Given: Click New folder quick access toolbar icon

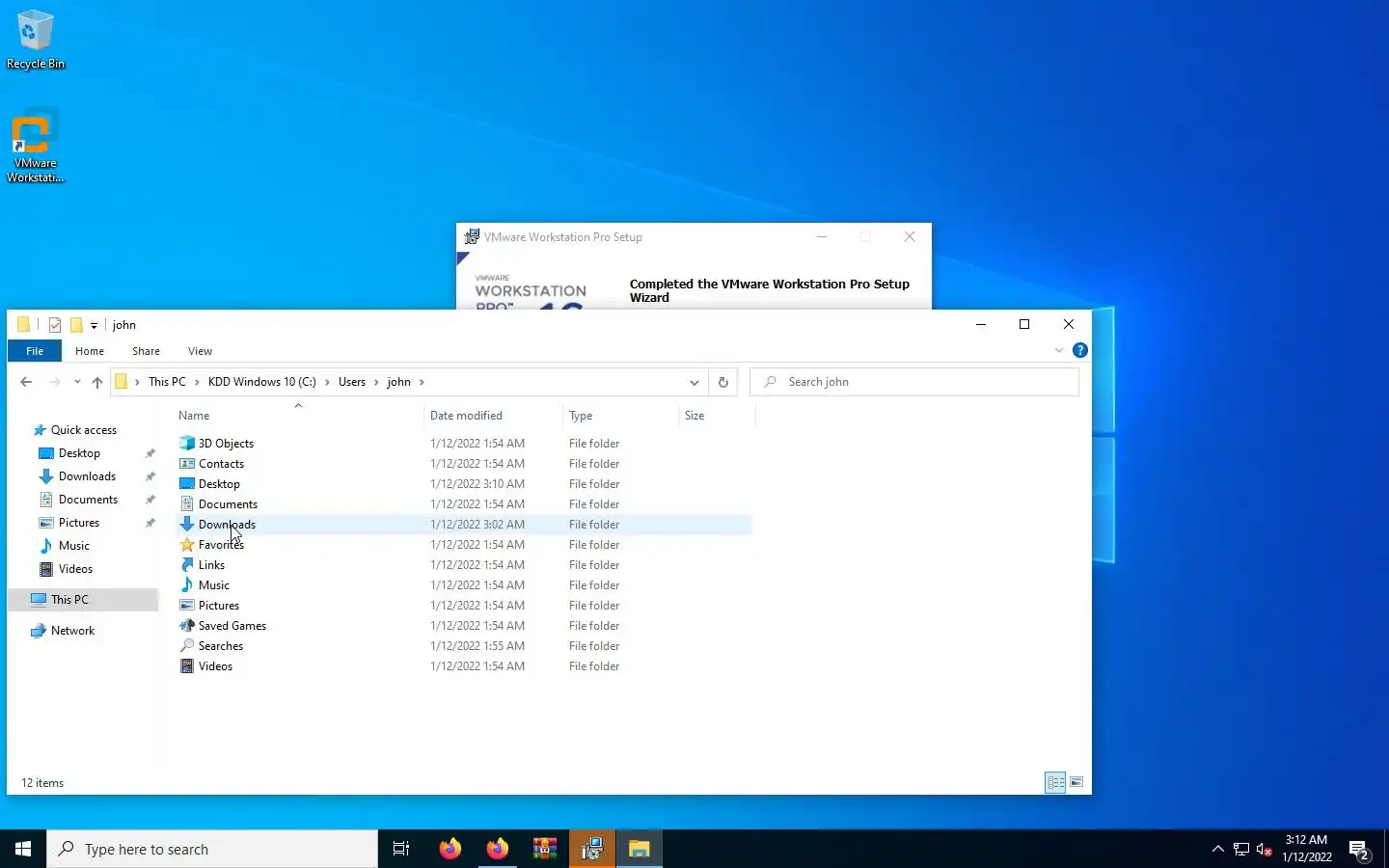Looking at the screenshot, I should point(76,325).
